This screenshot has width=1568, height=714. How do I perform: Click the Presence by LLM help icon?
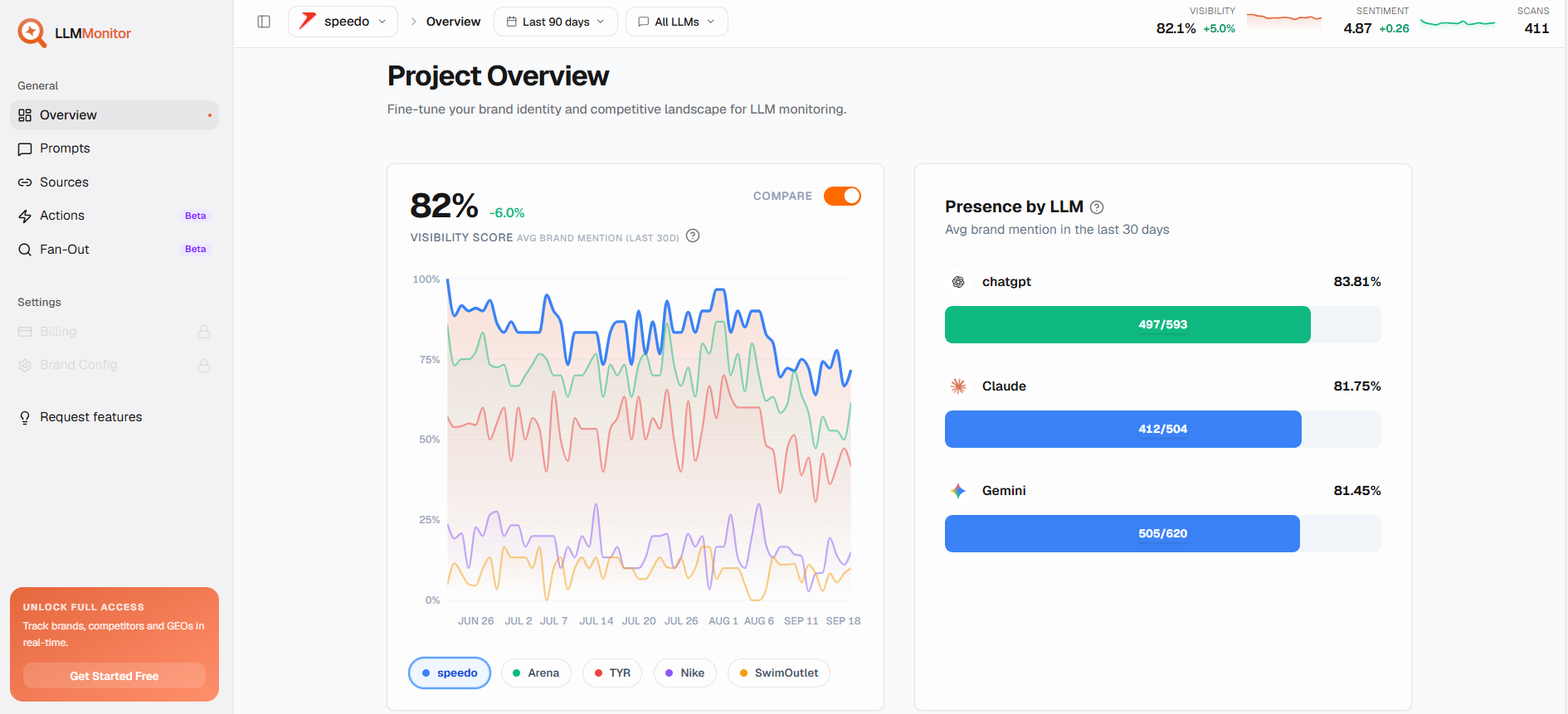[x=1097, y=207]
